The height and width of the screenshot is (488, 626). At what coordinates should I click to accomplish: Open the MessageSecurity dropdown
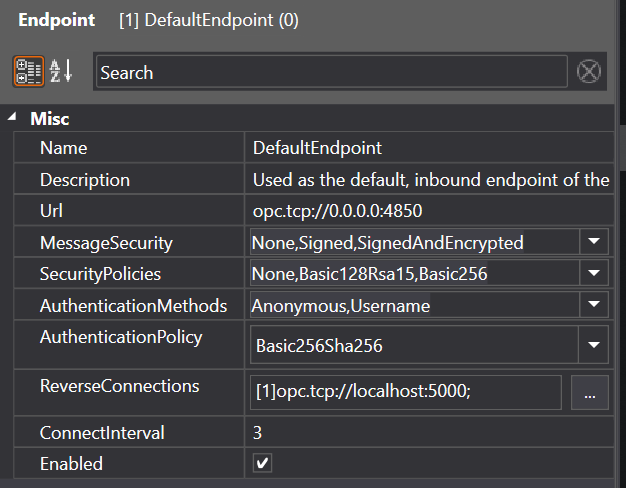click(x=593, y=242)
